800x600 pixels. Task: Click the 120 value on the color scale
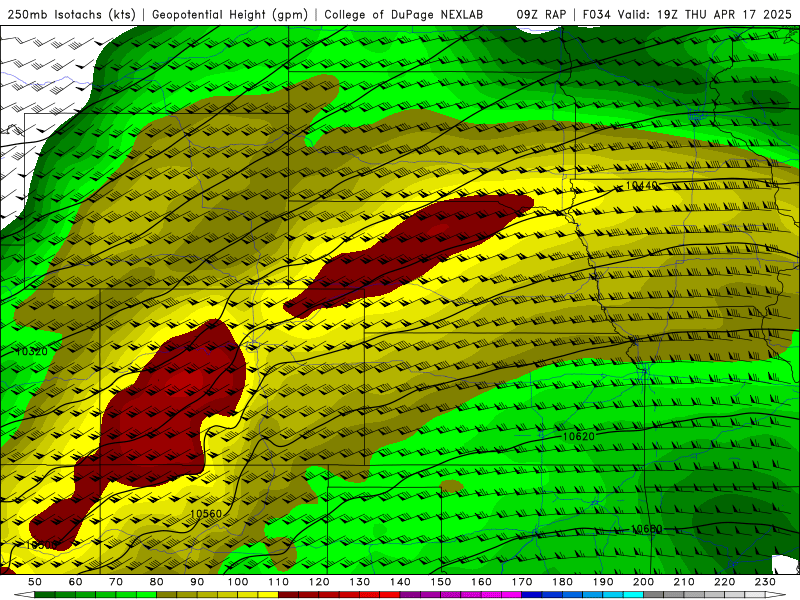[x=319, y=582]
